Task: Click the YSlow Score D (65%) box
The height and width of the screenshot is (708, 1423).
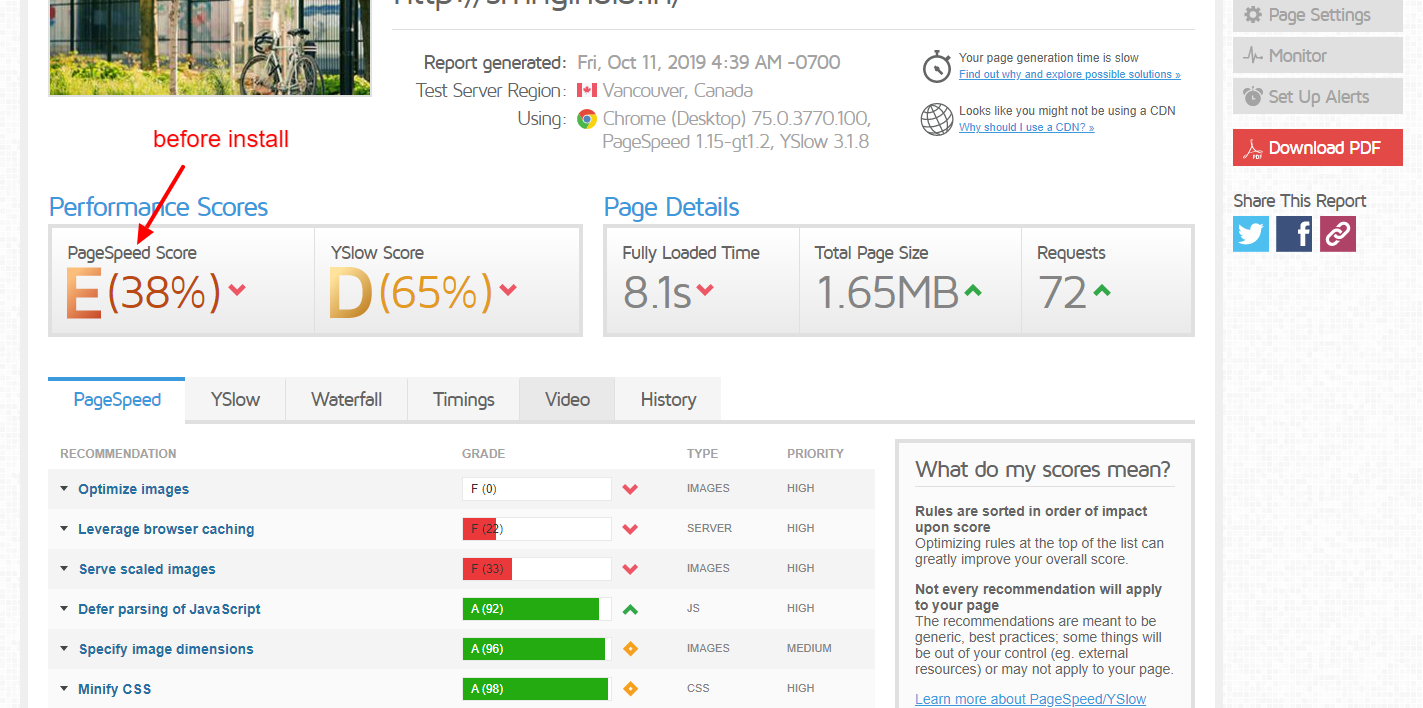Action: pyautogui.click(x=447, y=280)
